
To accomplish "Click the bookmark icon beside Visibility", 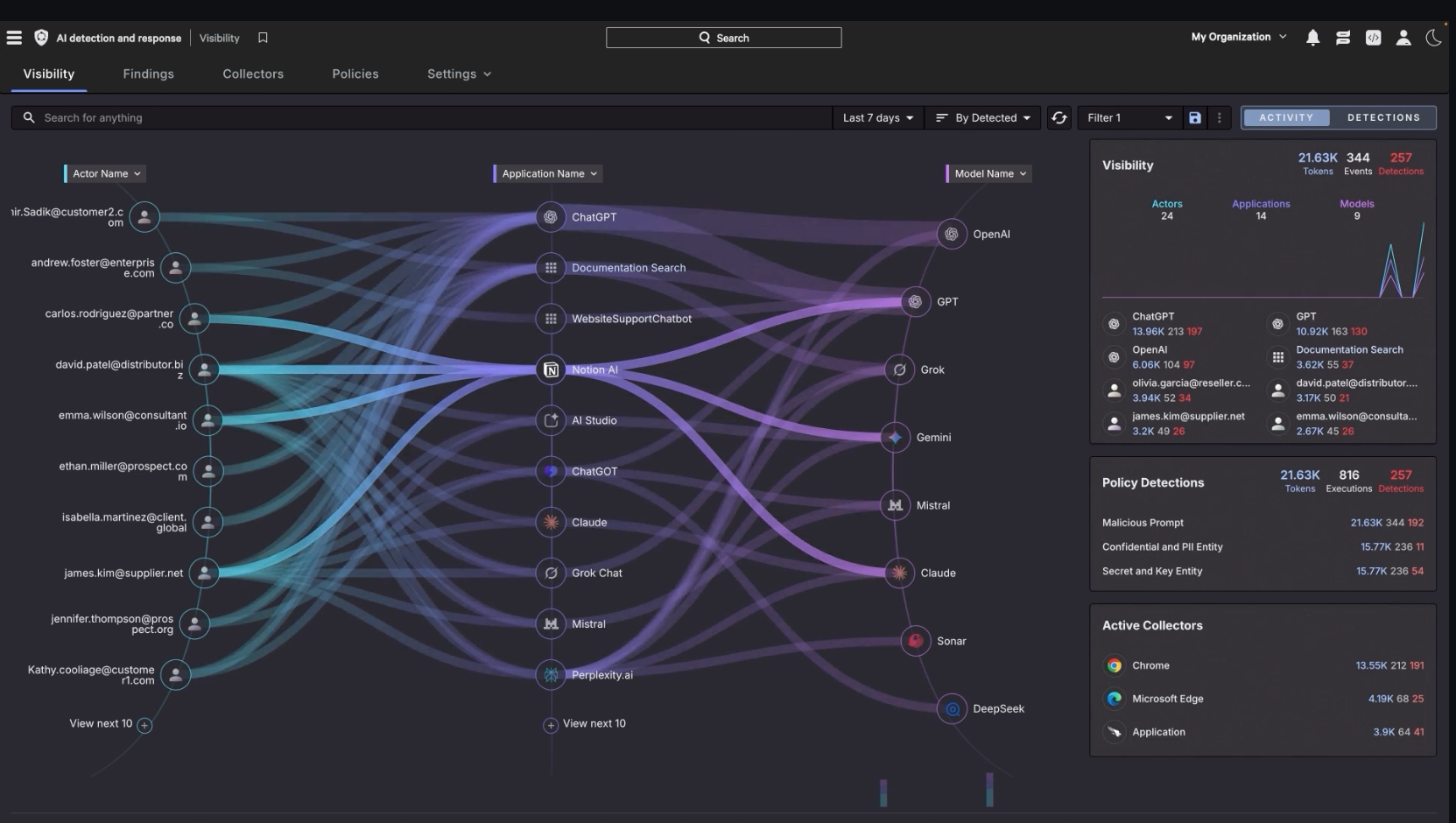I will [263, 38].
